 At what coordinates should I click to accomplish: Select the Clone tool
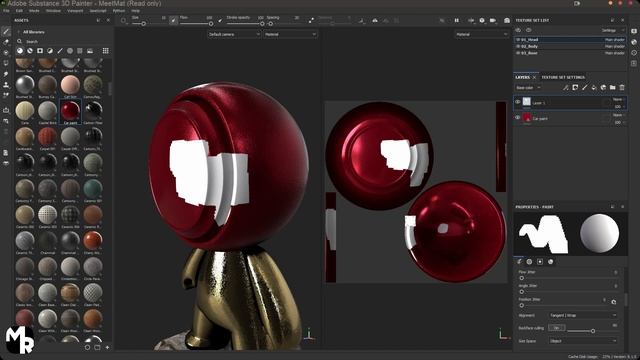[x=6, y=85]
